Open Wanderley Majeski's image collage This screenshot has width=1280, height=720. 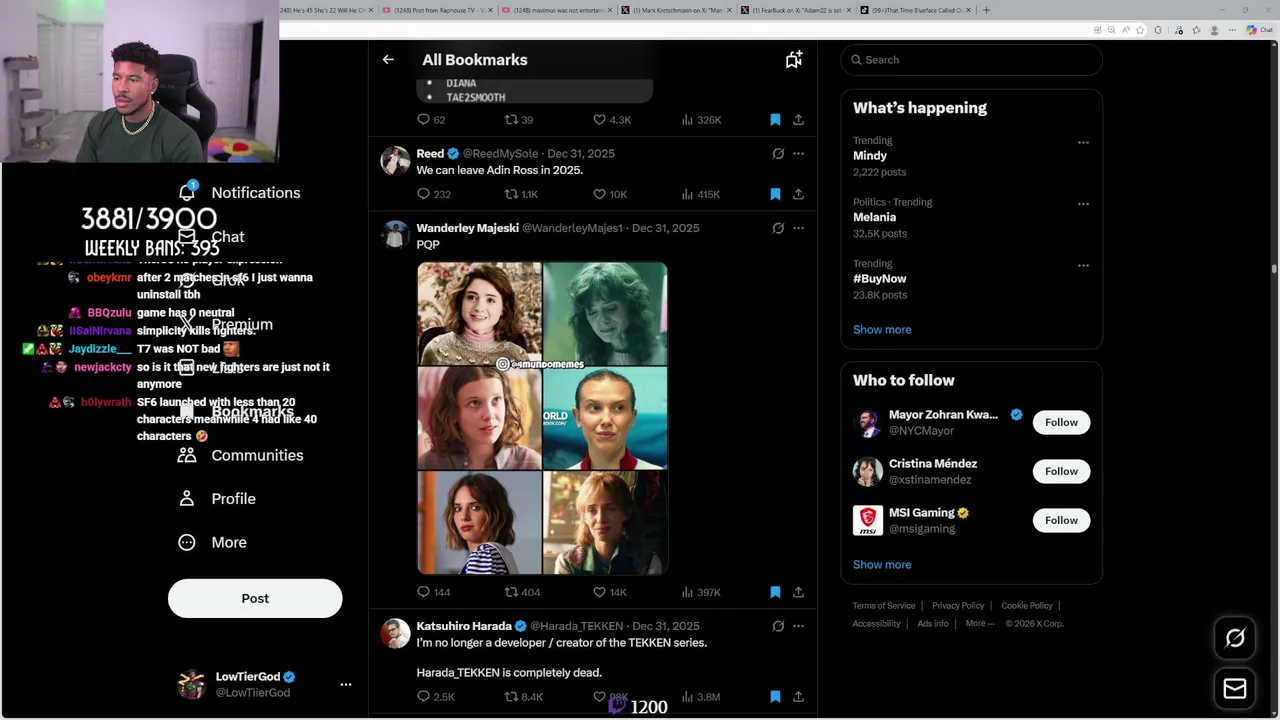[x=542, y=418]
